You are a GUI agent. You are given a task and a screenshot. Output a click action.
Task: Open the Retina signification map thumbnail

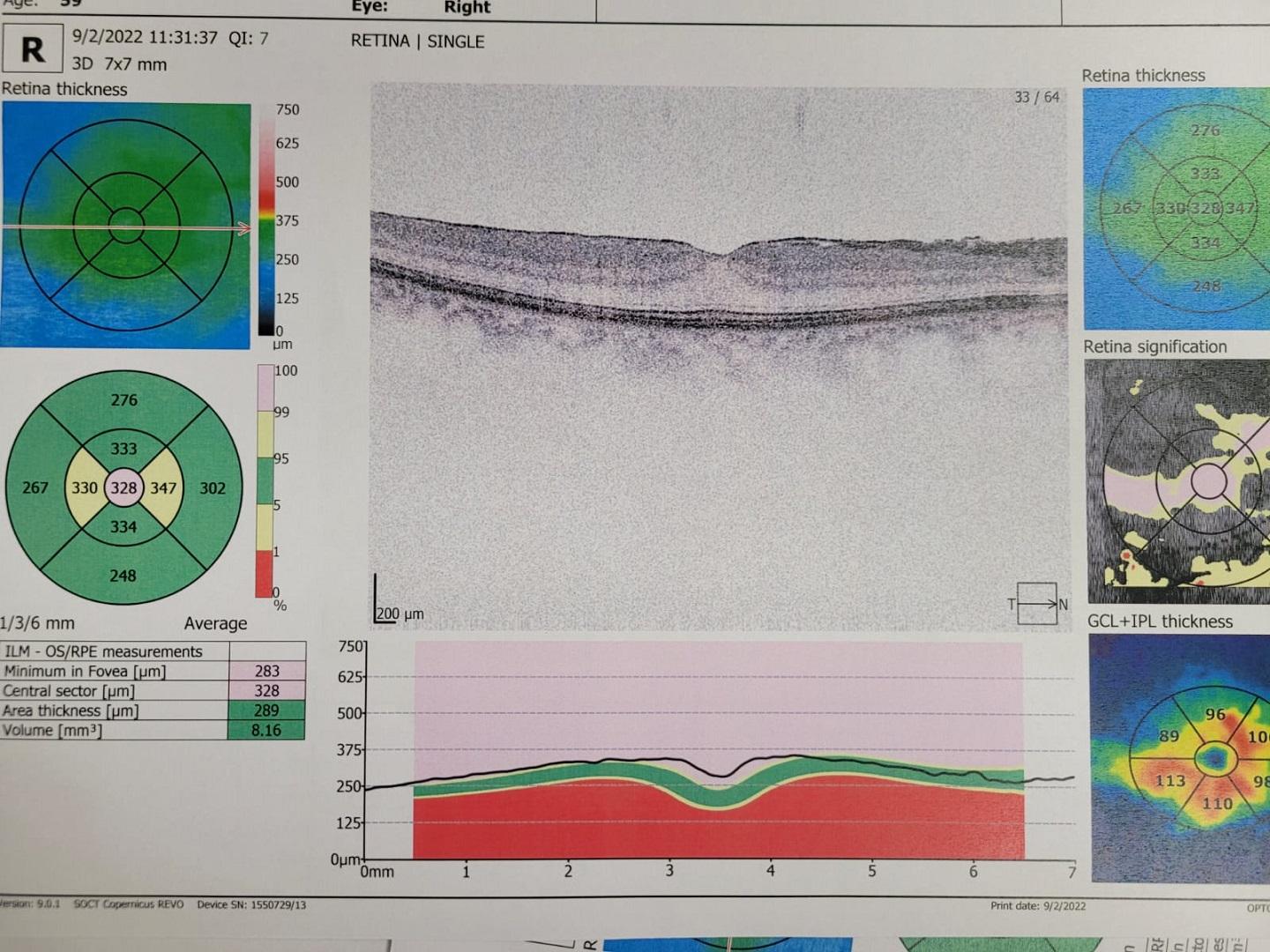(x=1177, y=481)
